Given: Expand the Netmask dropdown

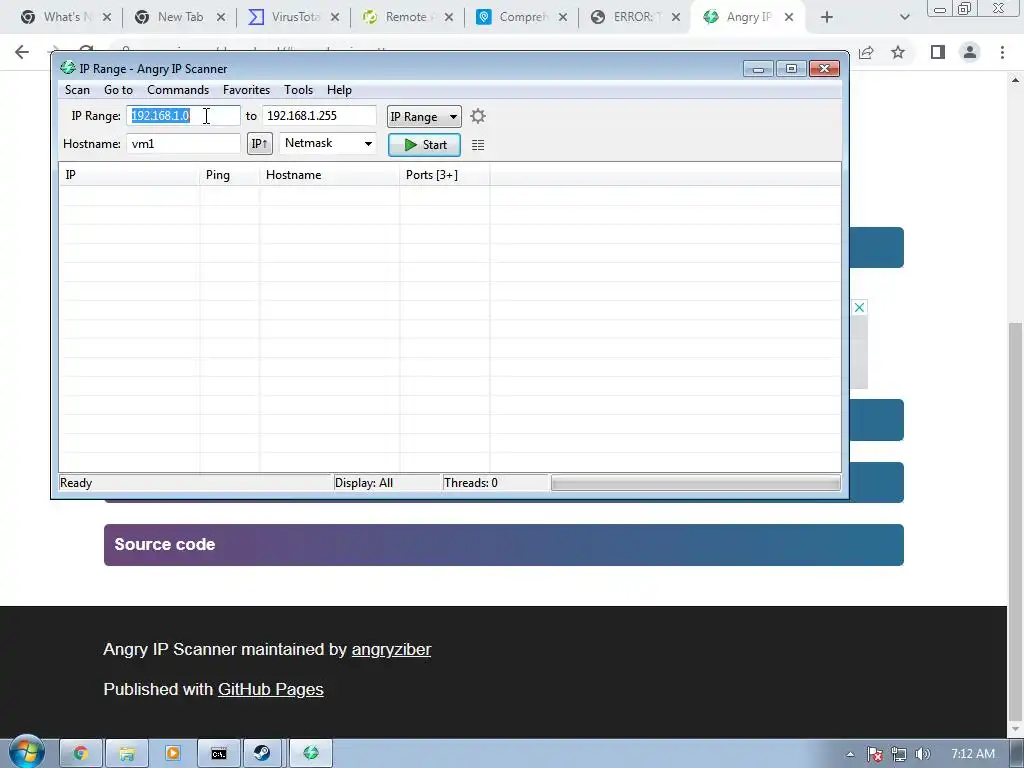Looking at the screenshot, I should pyautogui.click(x=328, y=143).
